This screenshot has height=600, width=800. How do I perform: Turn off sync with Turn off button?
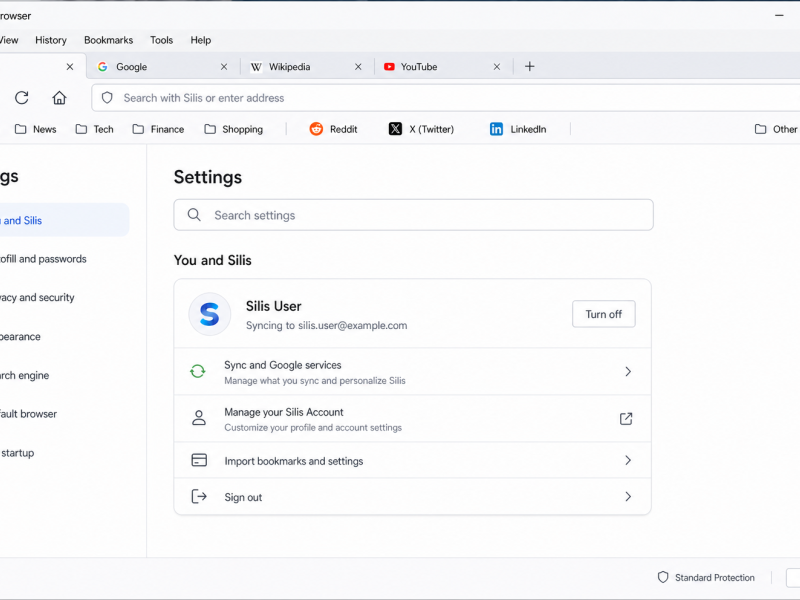(604, 314)
